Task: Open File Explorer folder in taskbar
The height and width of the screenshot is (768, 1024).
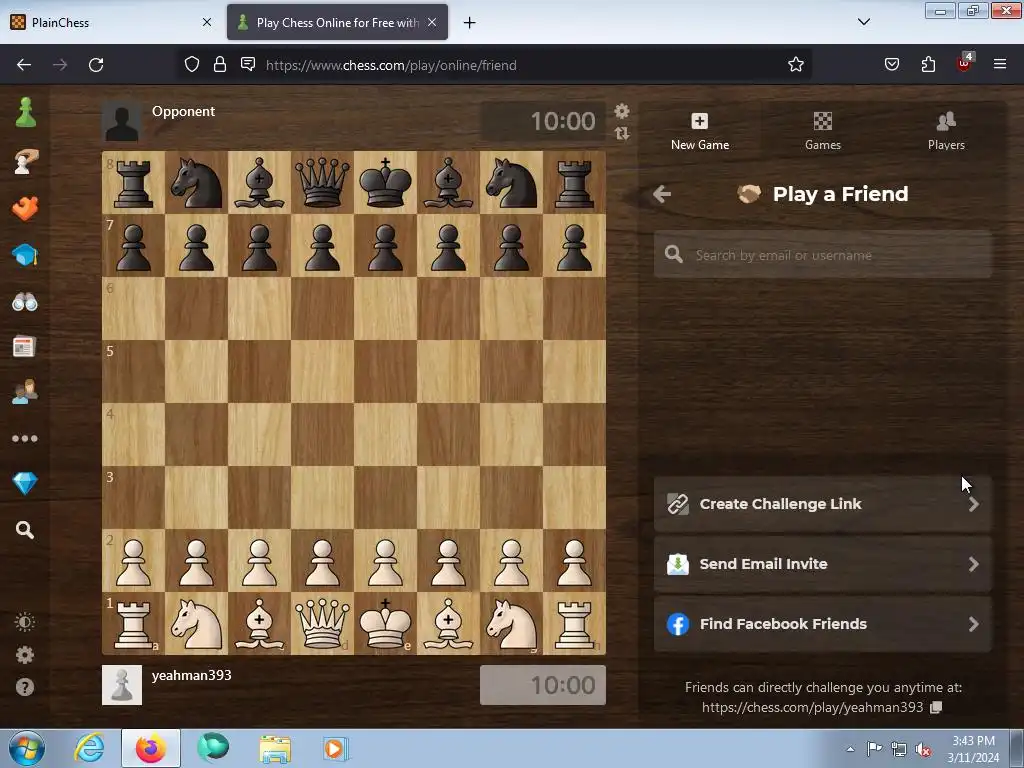Action: (275, 749)
